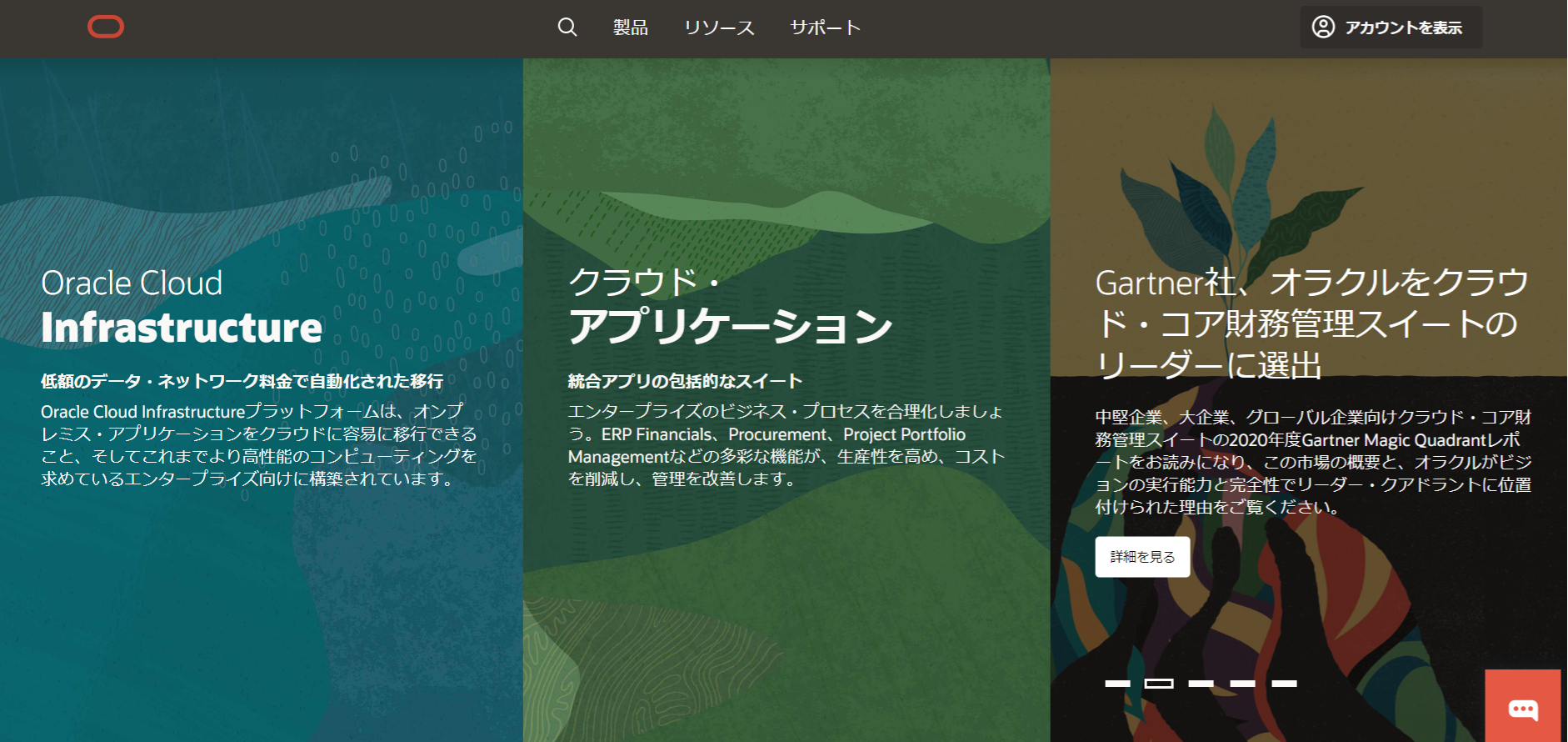Viewport: 1568px width, 742px height.
Task: Select the first carousel slide indicator
Action: [1117, 684]
